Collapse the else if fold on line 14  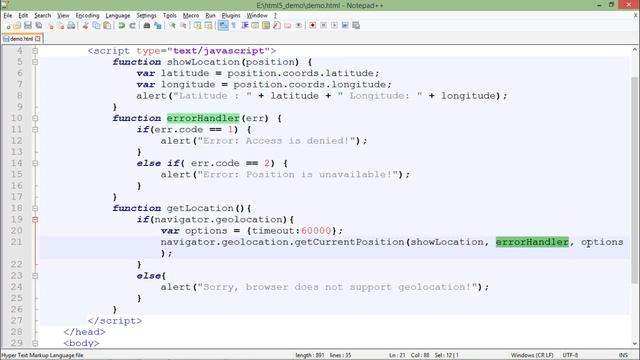click(35, 163)
